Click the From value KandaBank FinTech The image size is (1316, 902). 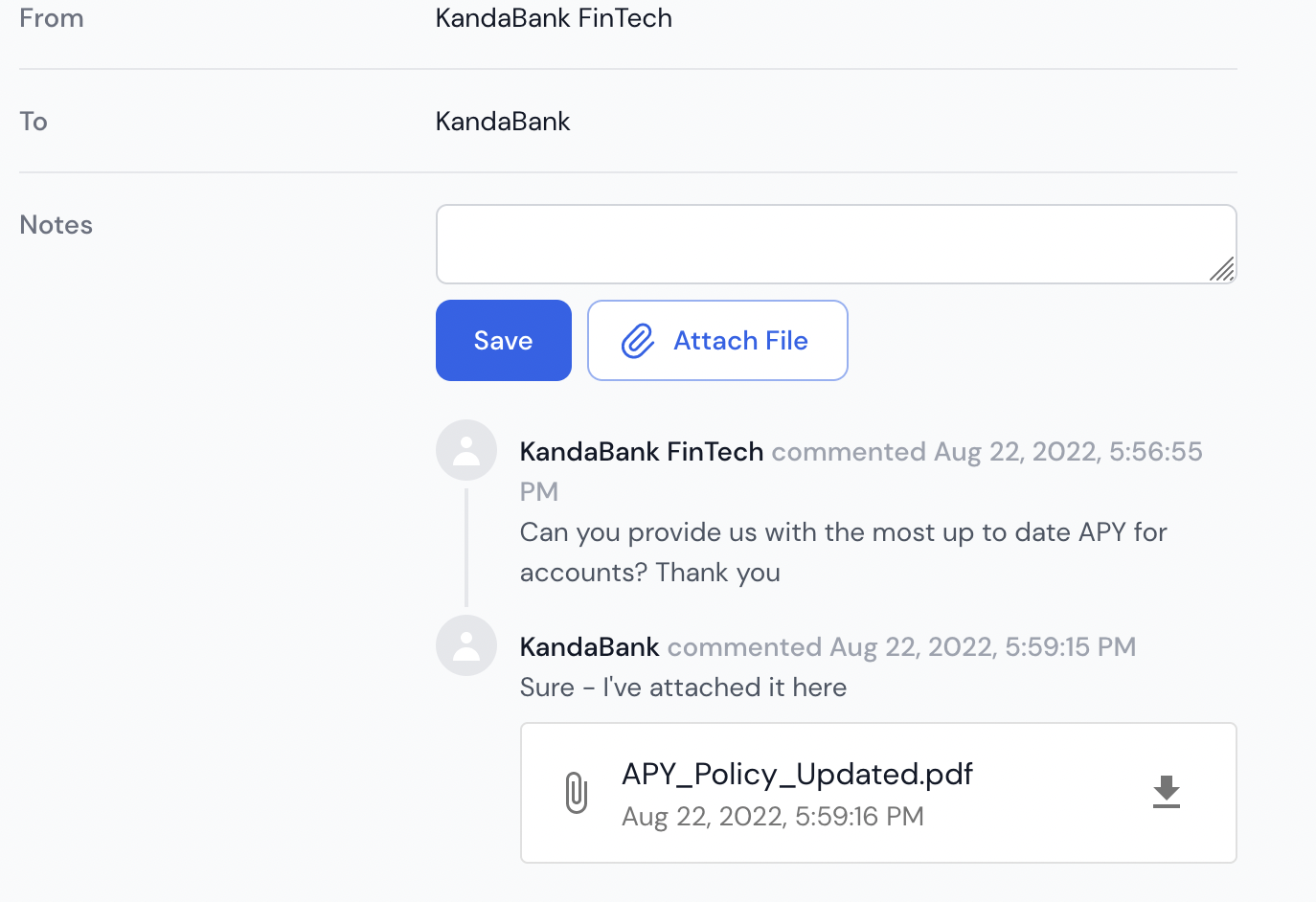(x=554, y=18)
